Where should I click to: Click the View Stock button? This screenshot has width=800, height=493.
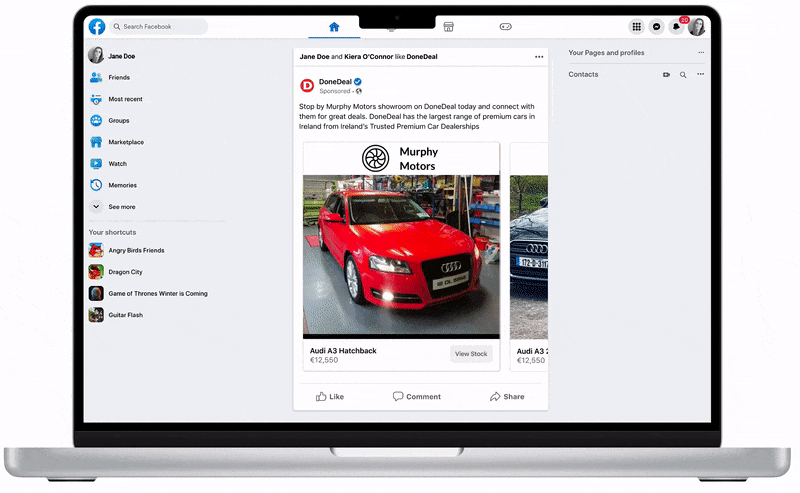click(x=471, y=354)
